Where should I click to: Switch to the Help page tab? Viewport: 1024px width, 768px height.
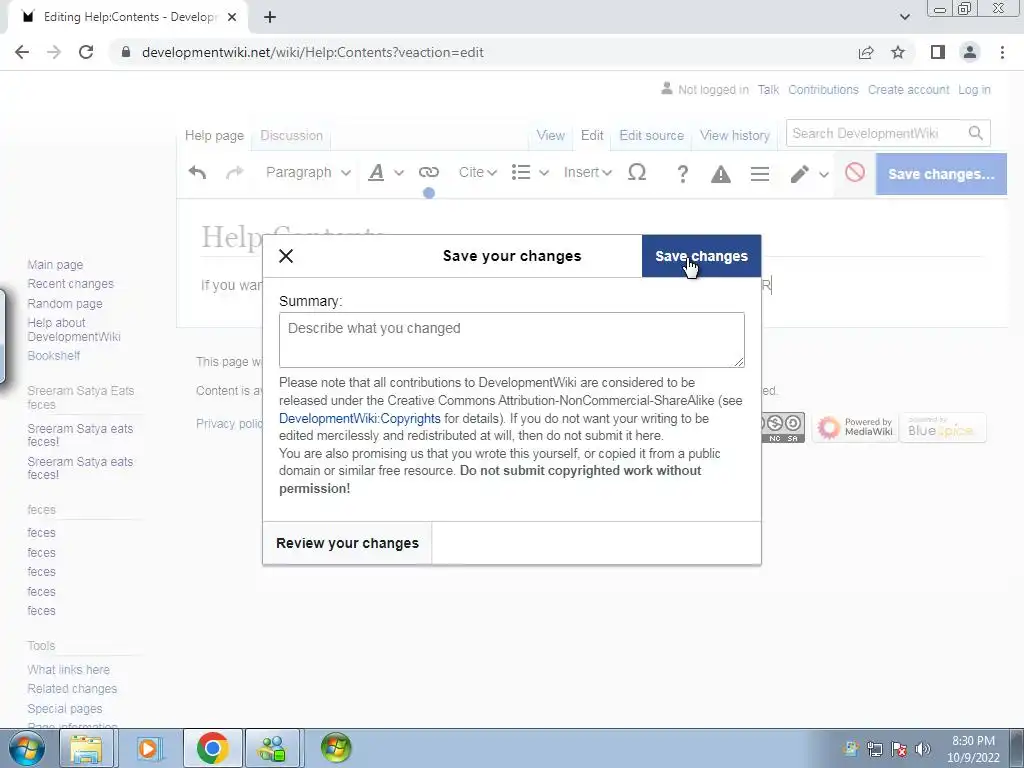click(214, 135)
